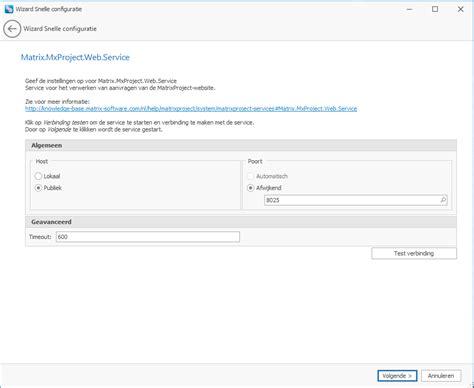Open the knowledge-base help hyperlink
474x388 pixels.
click(x=191, y=109)
